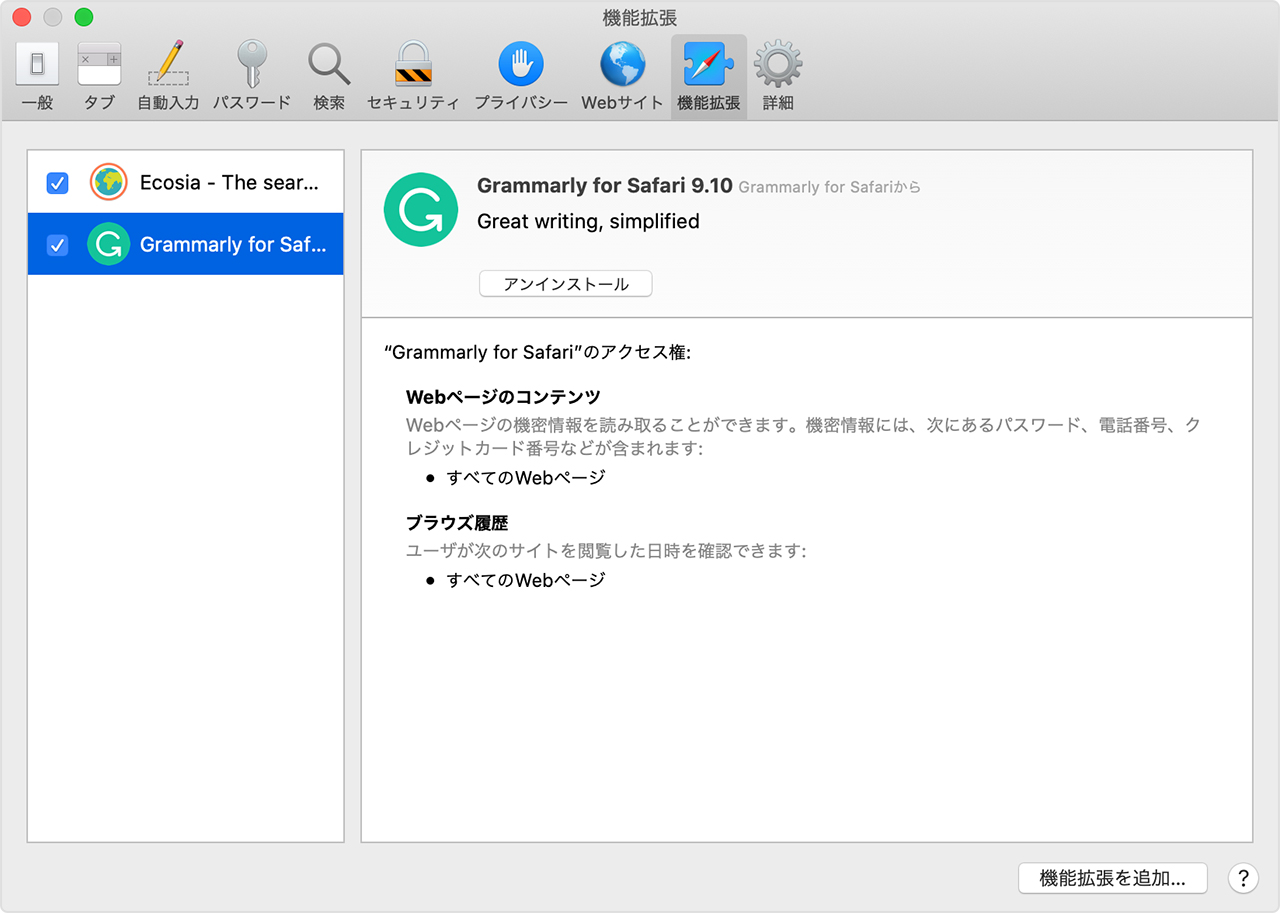Click the Grammarly icon in extension list

pyautogui.click(x=108, y=244)
